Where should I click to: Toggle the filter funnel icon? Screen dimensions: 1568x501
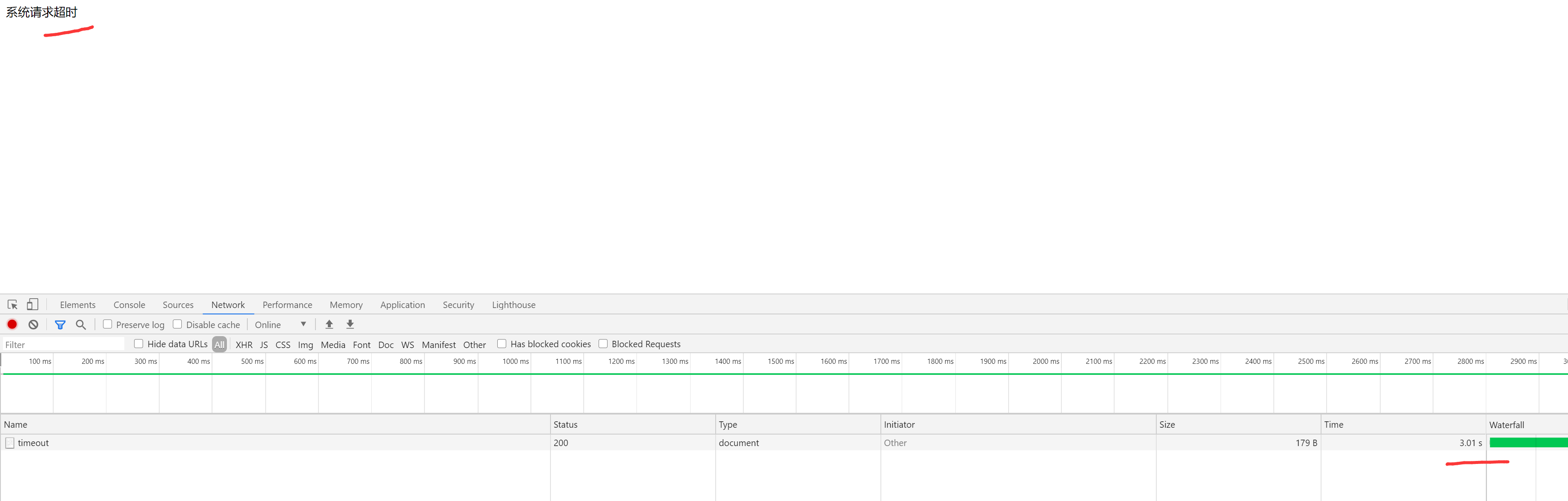coord(60,325)
